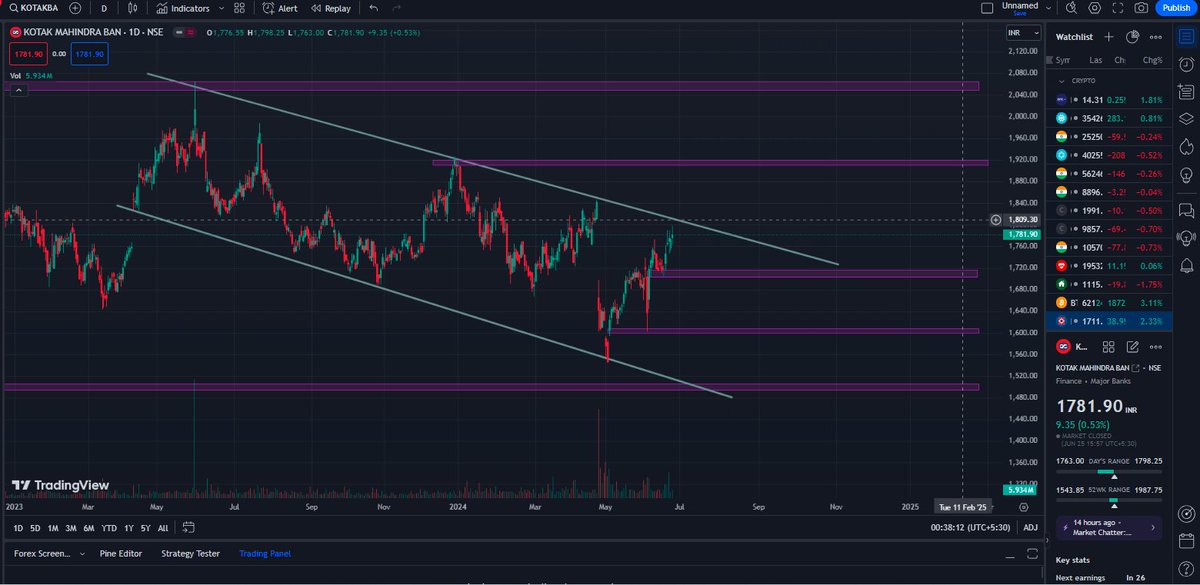This screenshot has width=1200, height=585.
Task: Collapse the CRYPTO watchlist section
Action: (x=1062, y=81)
